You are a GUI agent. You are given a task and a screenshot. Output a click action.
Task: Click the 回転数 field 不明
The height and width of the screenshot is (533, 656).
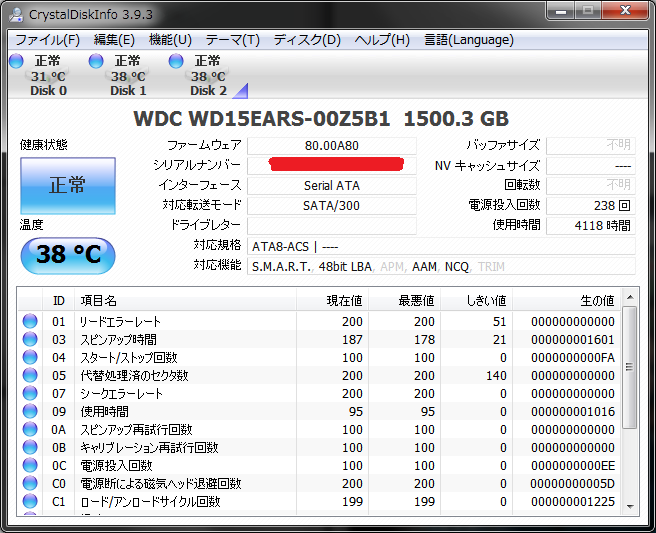coord(591,185)
